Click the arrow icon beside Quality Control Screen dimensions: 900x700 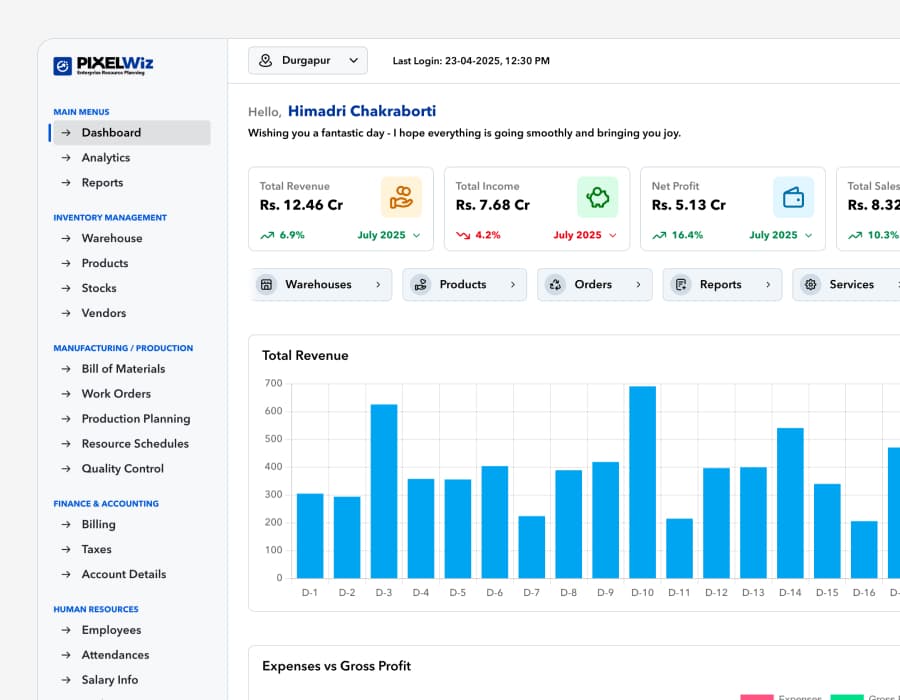point(66,469)
